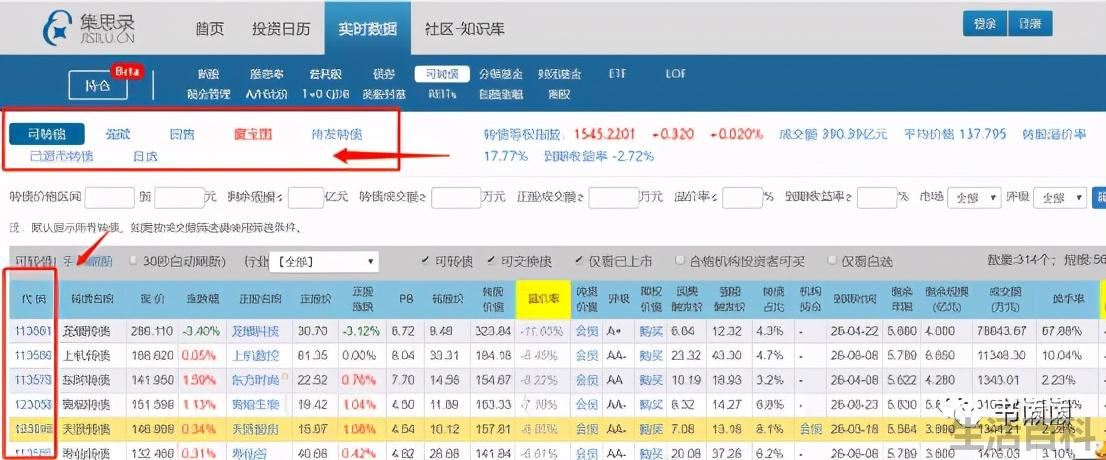Open the 投资日历 navigation item

tap(281, 29)
